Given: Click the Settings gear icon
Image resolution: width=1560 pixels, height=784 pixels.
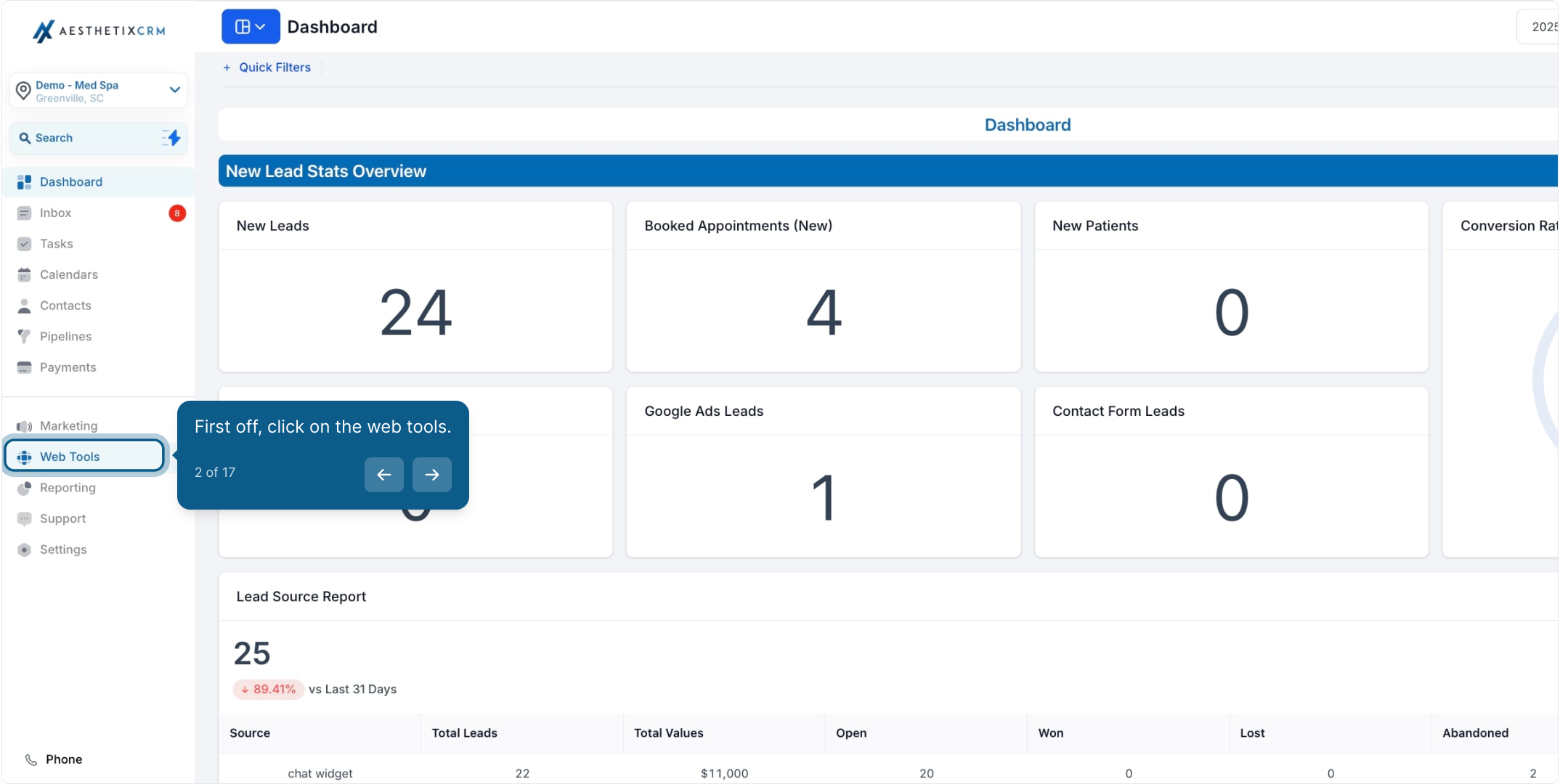Looking at the screenshot, I should 24,550.
